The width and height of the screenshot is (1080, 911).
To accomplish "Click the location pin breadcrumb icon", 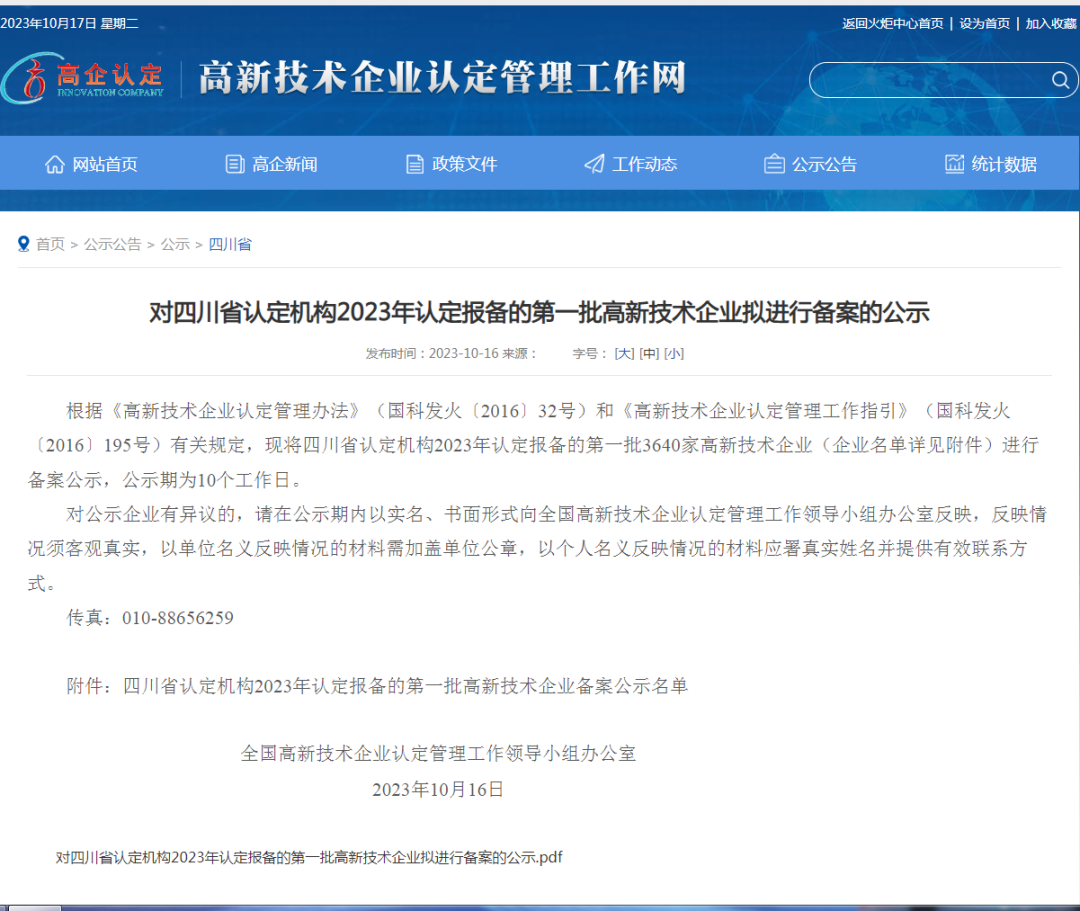I will (23, 244).
